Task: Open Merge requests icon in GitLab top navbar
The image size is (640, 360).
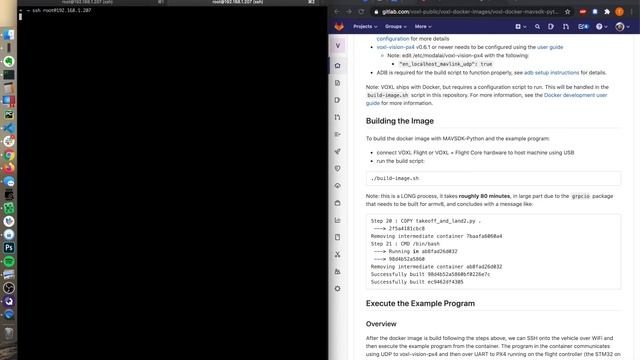Action: [x=566, y=27]
